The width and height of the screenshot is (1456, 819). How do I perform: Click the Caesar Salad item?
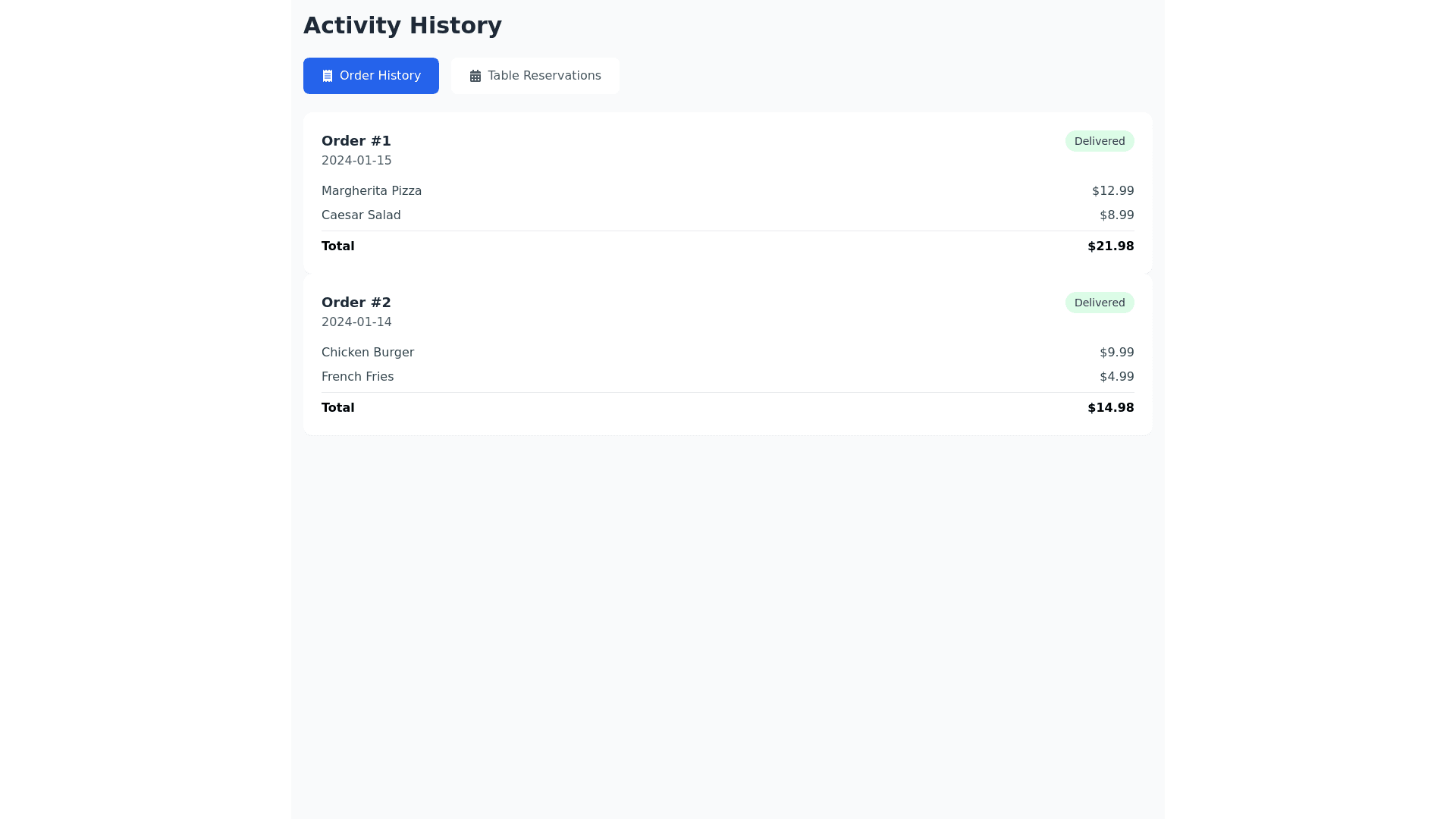click(361, 215)
